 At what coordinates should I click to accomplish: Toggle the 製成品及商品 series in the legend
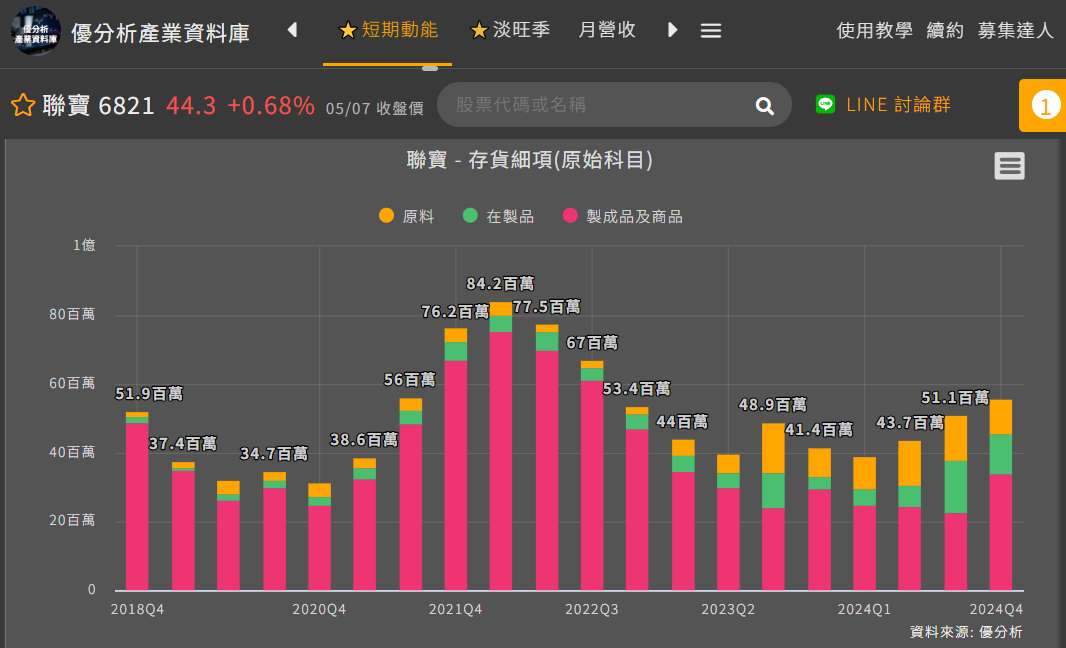click(x=623, y=216)
